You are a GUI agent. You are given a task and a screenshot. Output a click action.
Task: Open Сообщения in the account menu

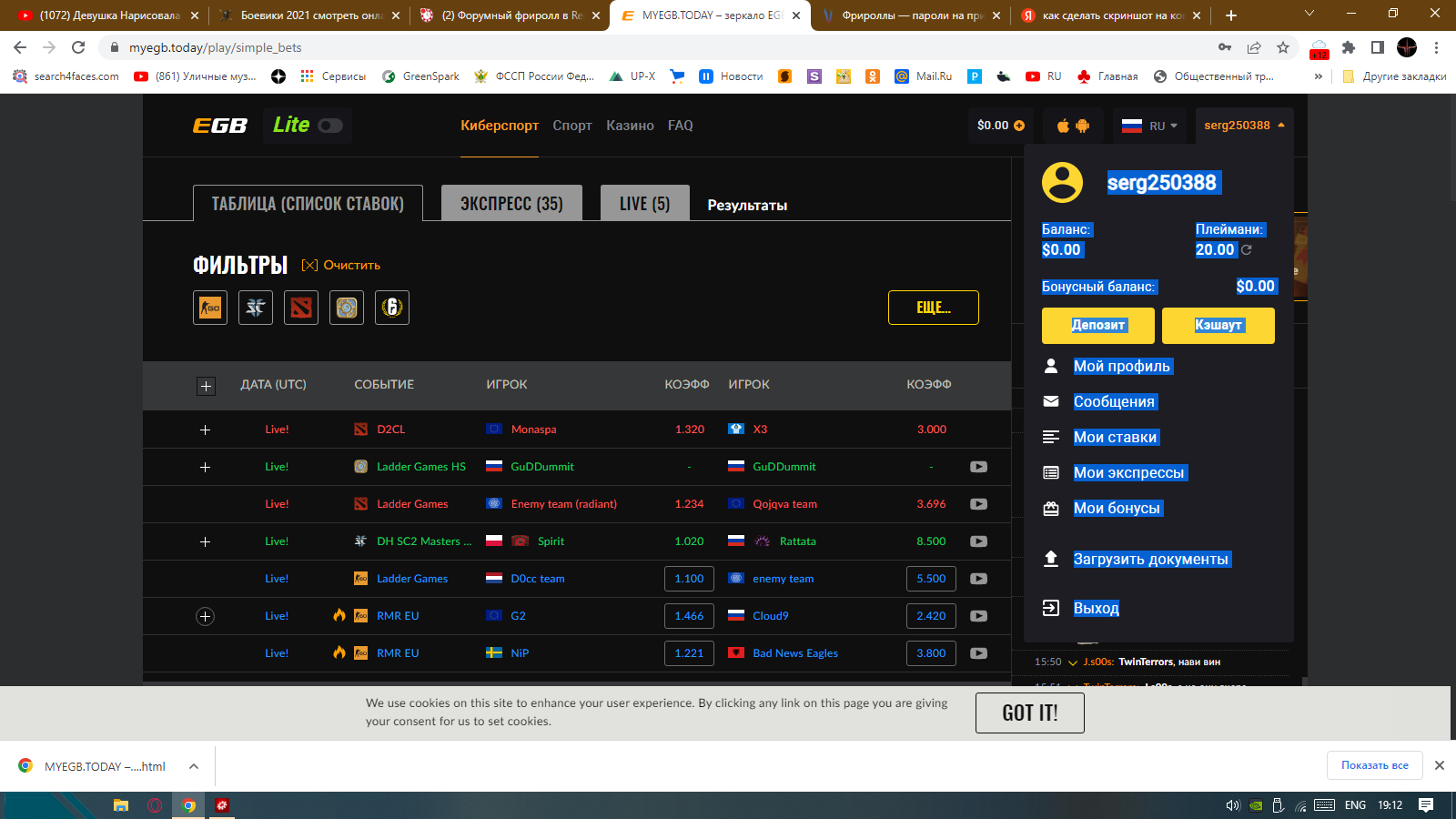tap(1114, 401)
